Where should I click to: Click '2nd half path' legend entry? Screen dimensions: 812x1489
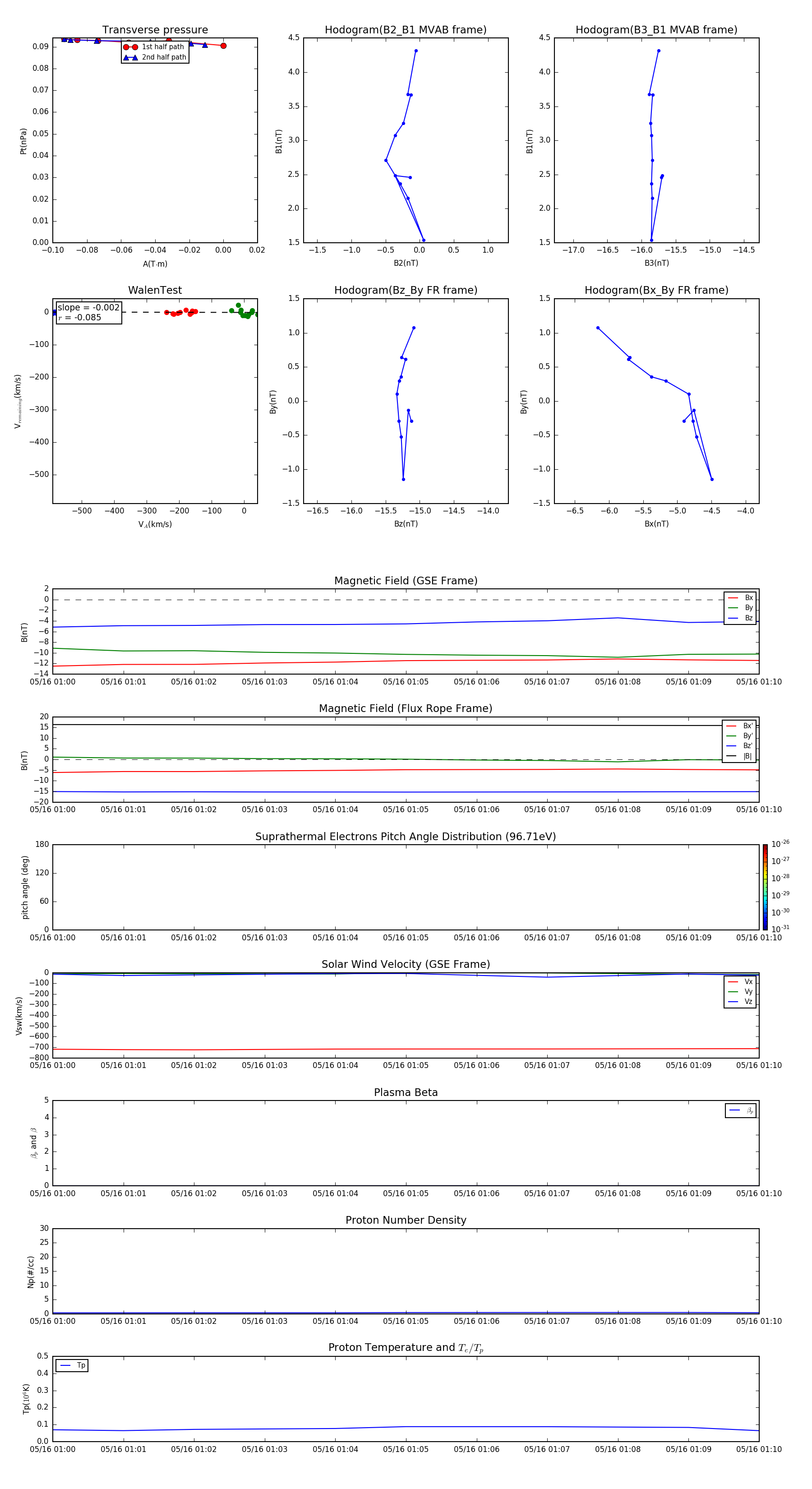pyautogui.click(x=154, y=57)
